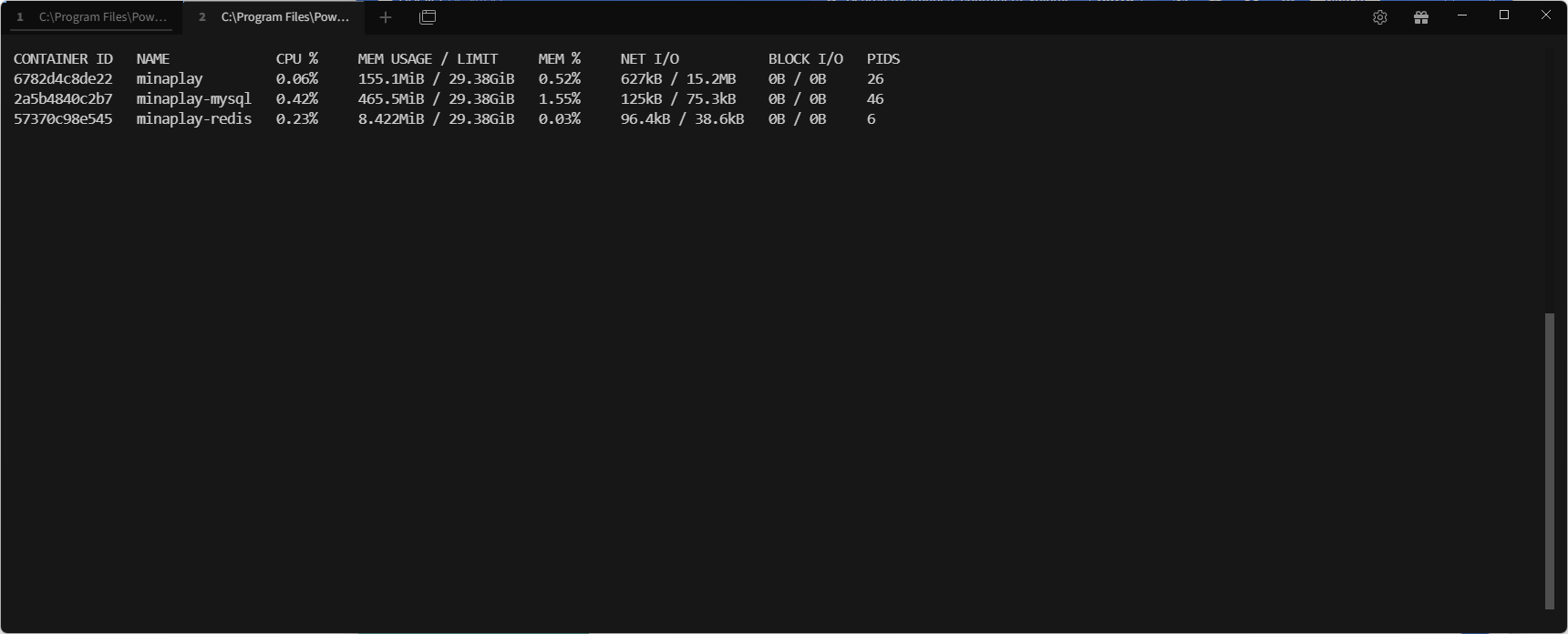Click the MEM % column header
The height and width of the screenshot is (634, 1568).
559,58
